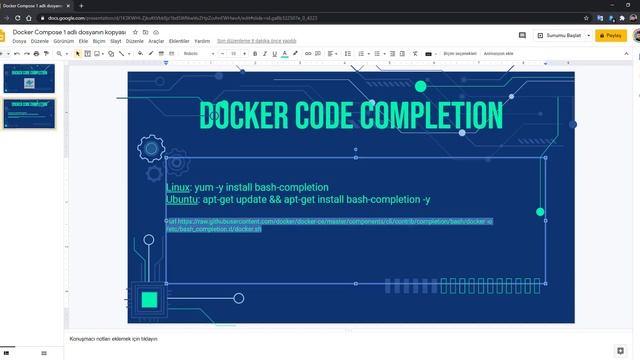This screenshot has height=360, width=640.
Task: Open the Slayt menu
Action: pyautogui.click(x=116, y=41)
